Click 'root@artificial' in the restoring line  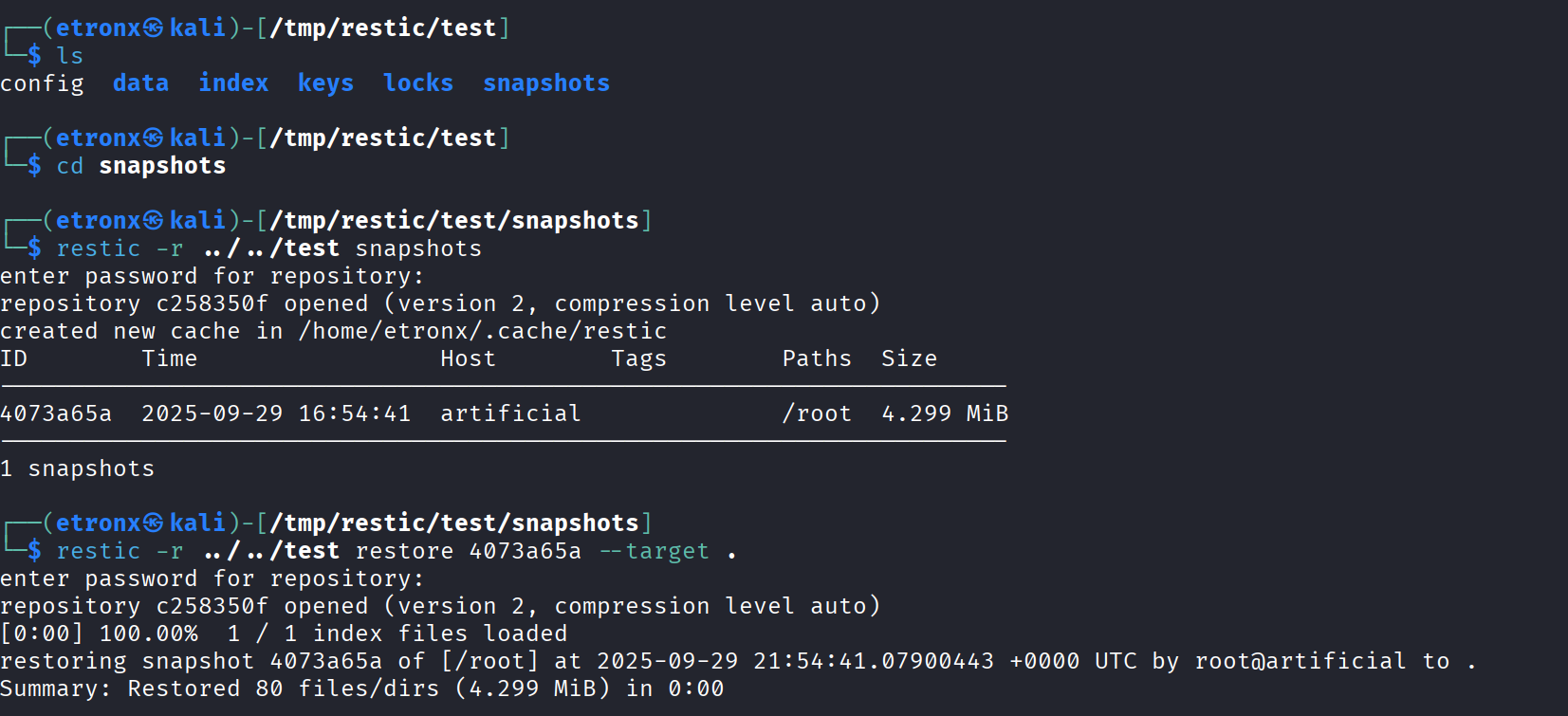tap(1300, 661)
